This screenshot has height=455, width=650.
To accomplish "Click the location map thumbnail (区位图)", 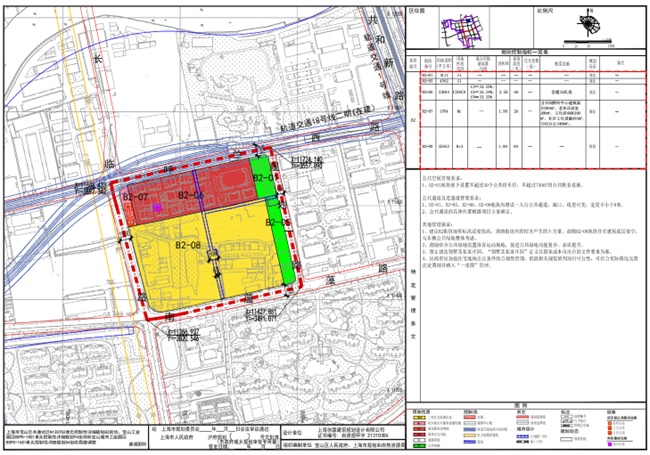I will 463,30.
